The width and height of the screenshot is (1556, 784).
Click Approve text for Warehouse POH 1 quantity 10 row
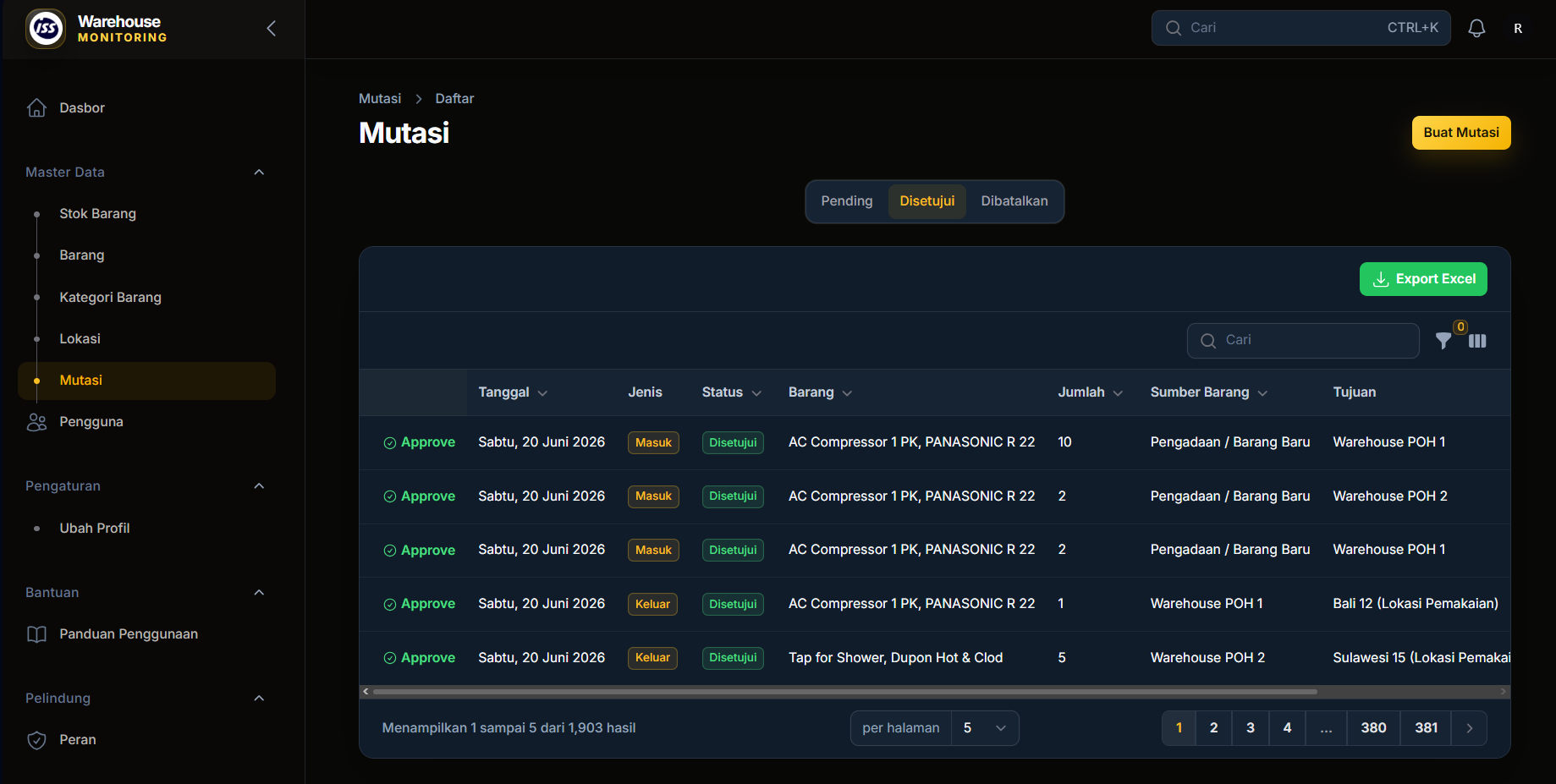click(x=428, y=442)
